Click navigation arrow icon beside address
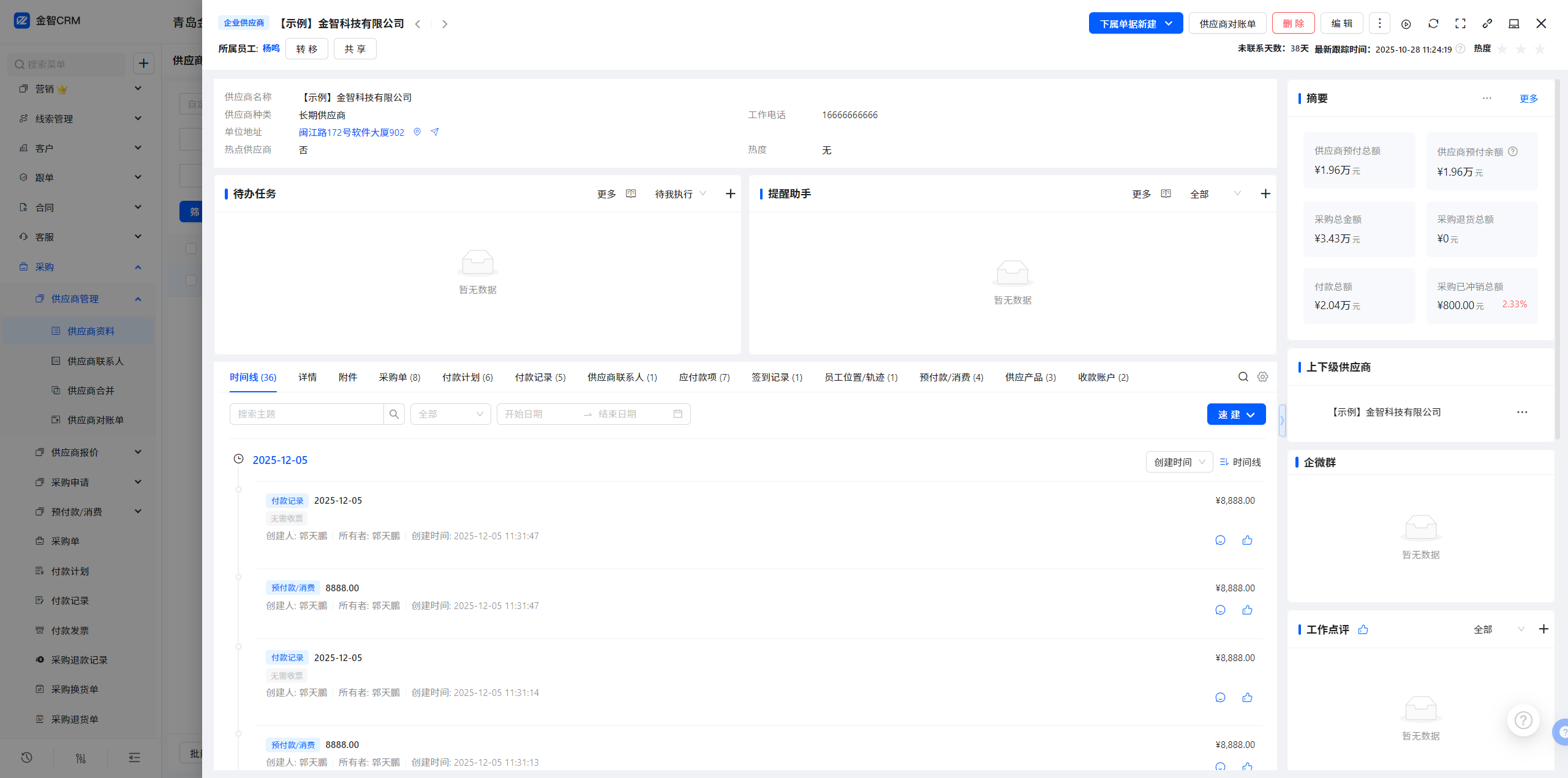The image size is (1568, 778). coord(435,132)
